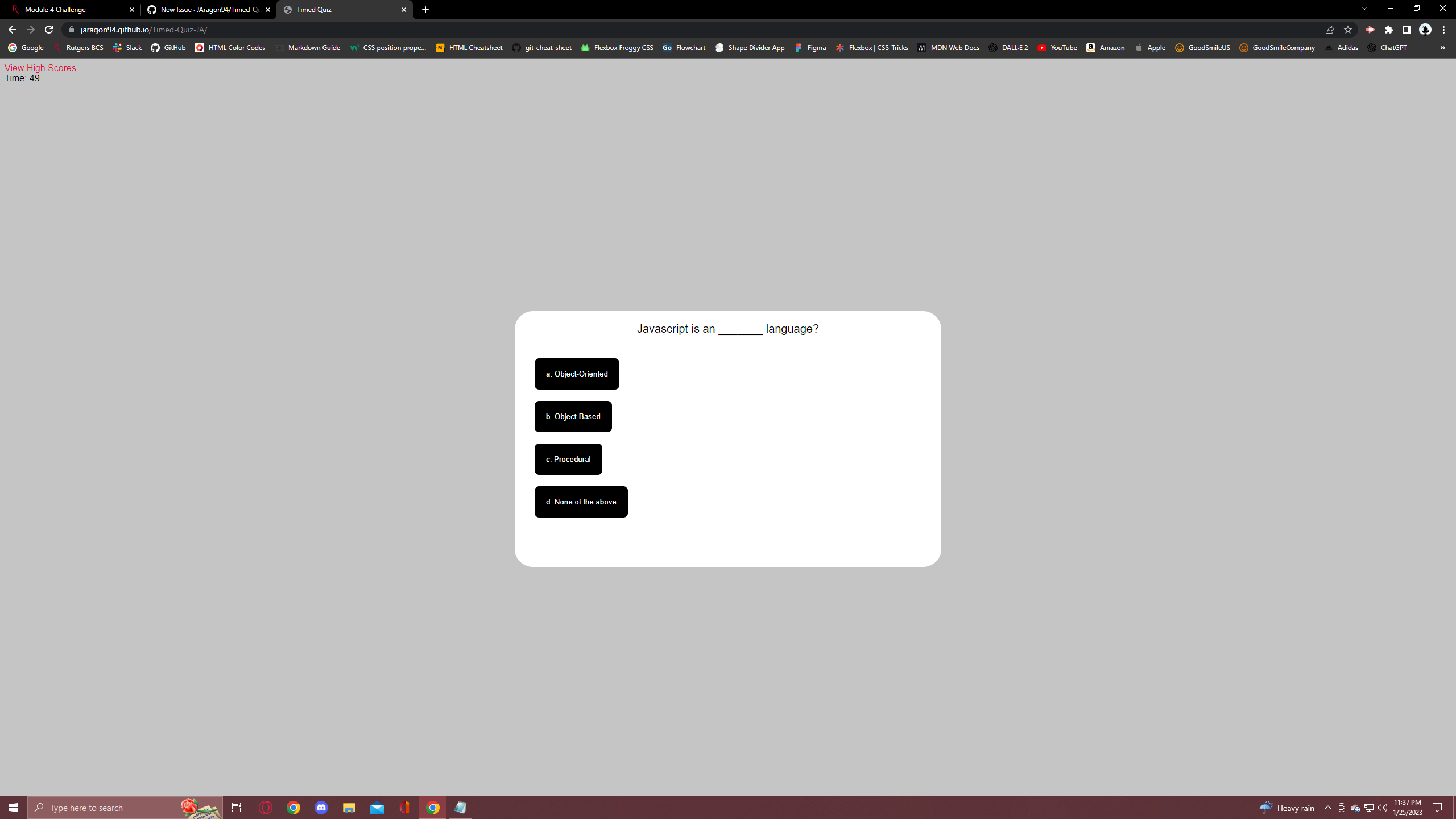Click the bookmark star icon in address bar
This screenshot has width=1456, height=819.
click(1347, 30)
